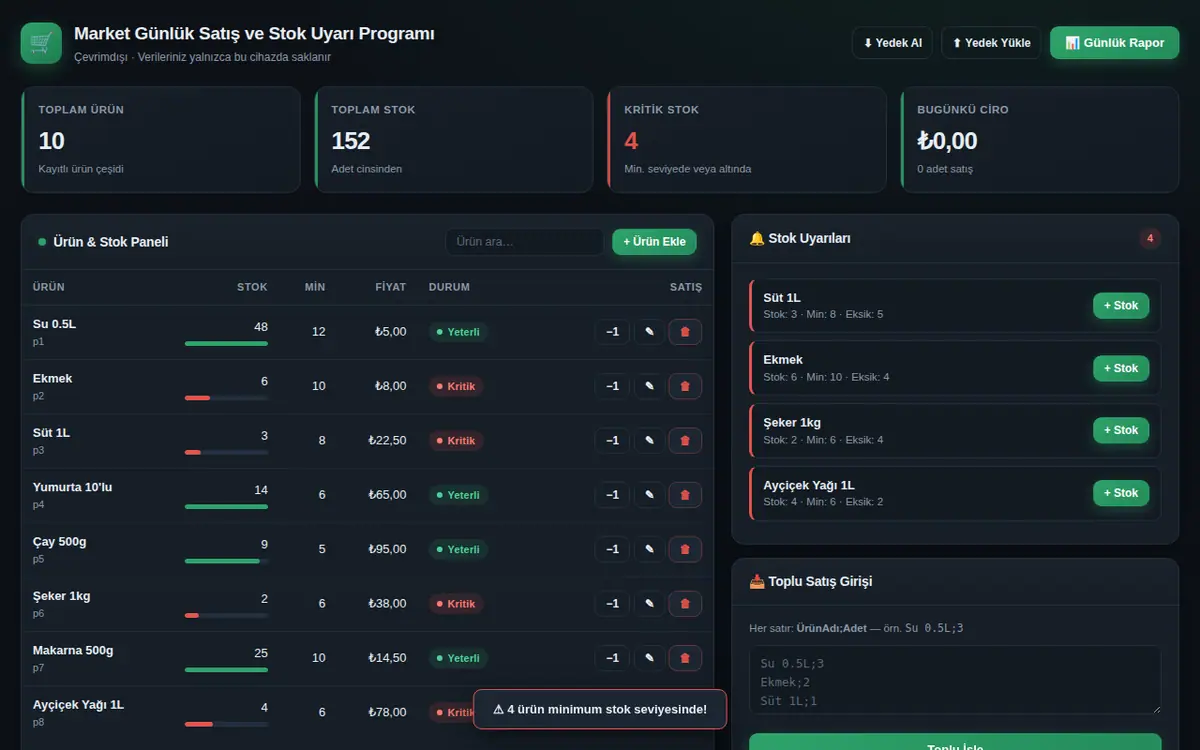The height and width of the screenshot is (750, 1200).
Task: Sell one unit of Makarna 500g
Action: point(612,658)
